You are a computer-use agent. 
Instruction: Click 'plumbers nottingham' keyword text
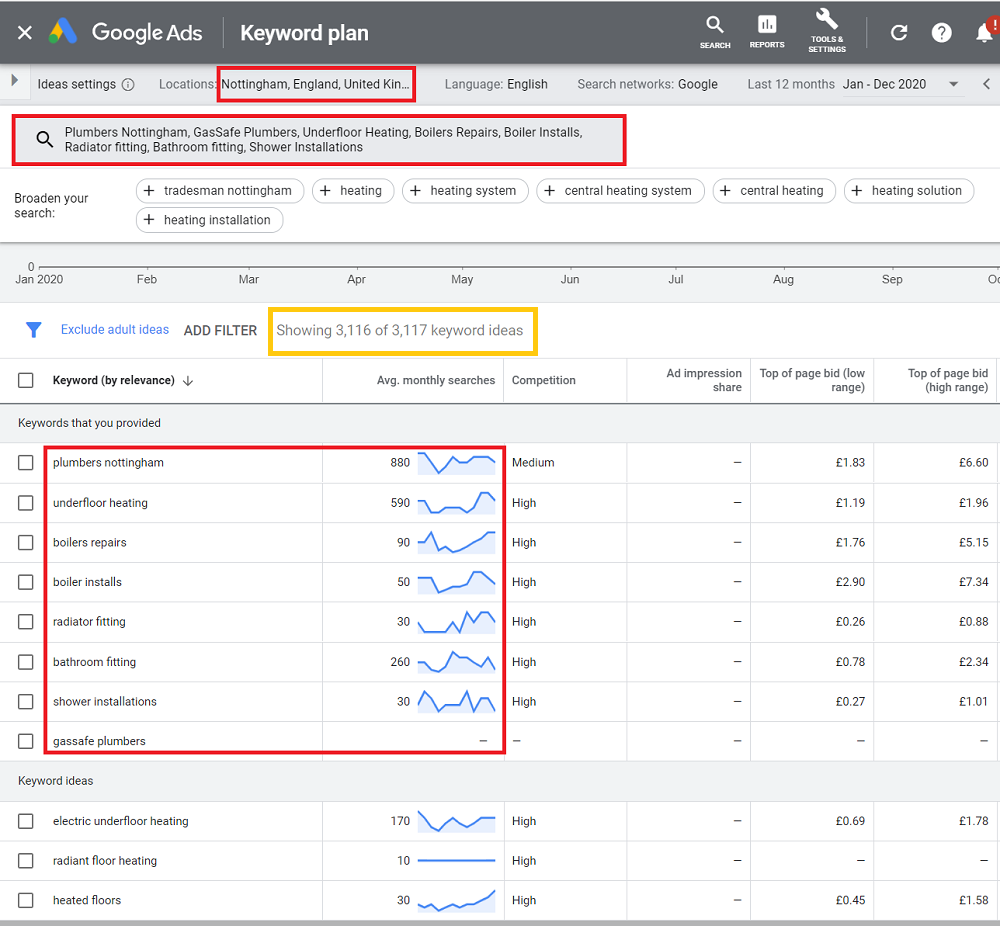click(x=108, y=463)
